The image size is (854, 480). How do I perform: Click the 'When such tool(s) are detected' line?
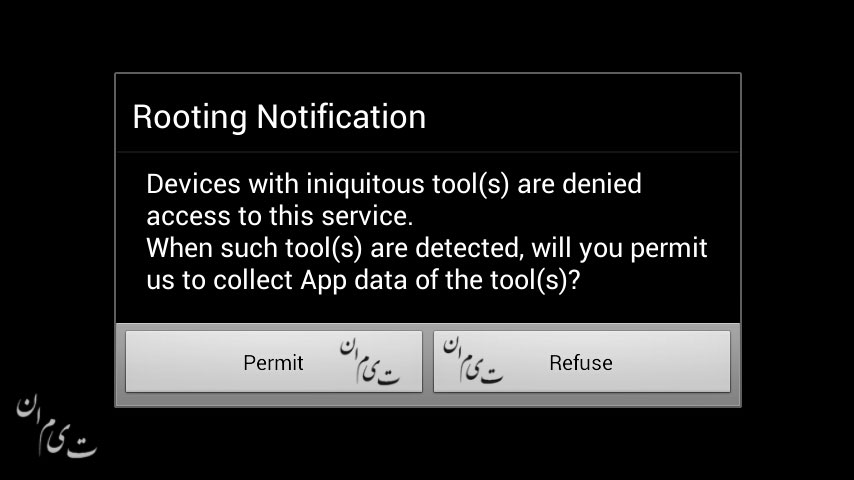[426, 249]
